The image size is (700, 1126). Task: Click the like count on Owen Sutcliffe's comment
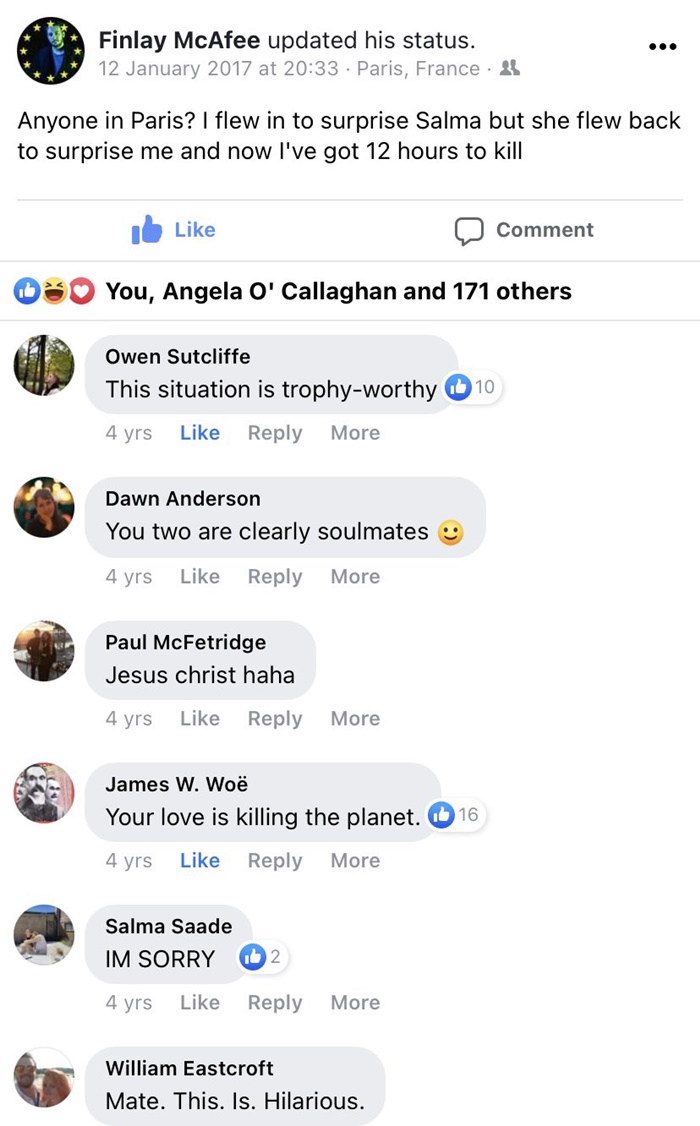(472, 388)
